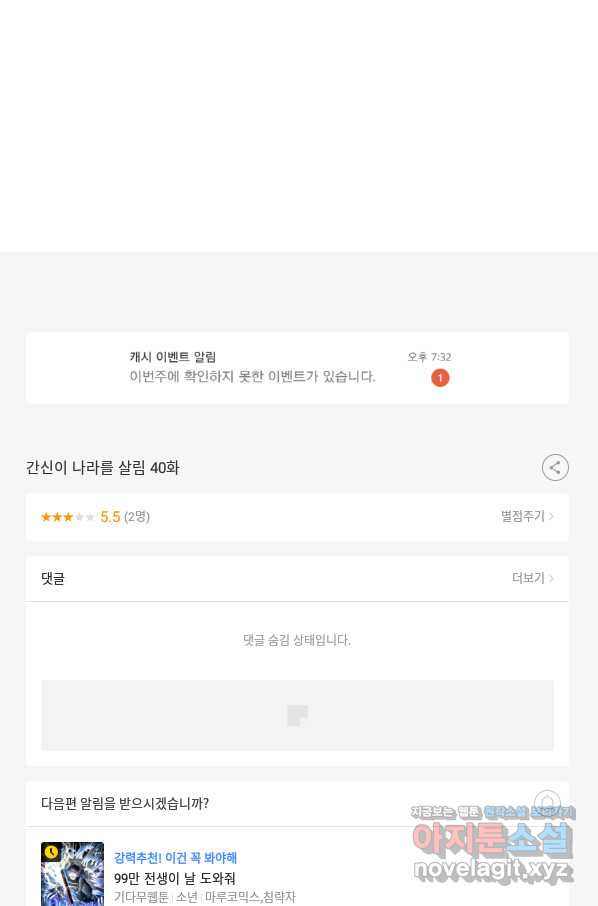This screenshot has height=906, width=598.
Task: Tap the red notification badge showing 1
Action: tap(440, 378)
